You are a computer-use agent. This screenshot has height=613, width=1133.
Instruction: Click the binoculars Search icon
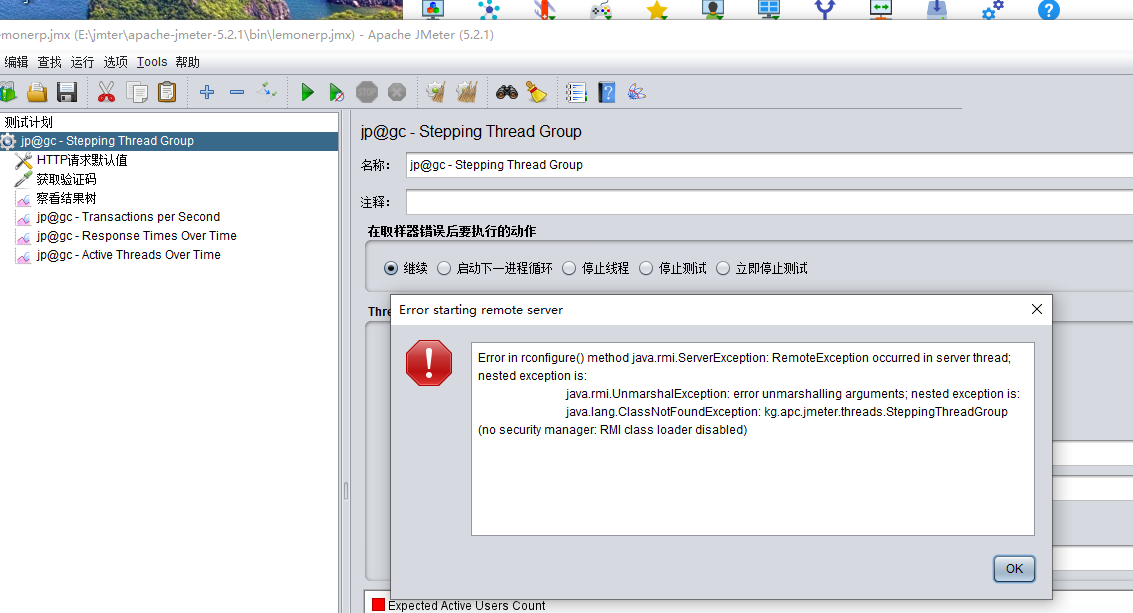point(507,93)
